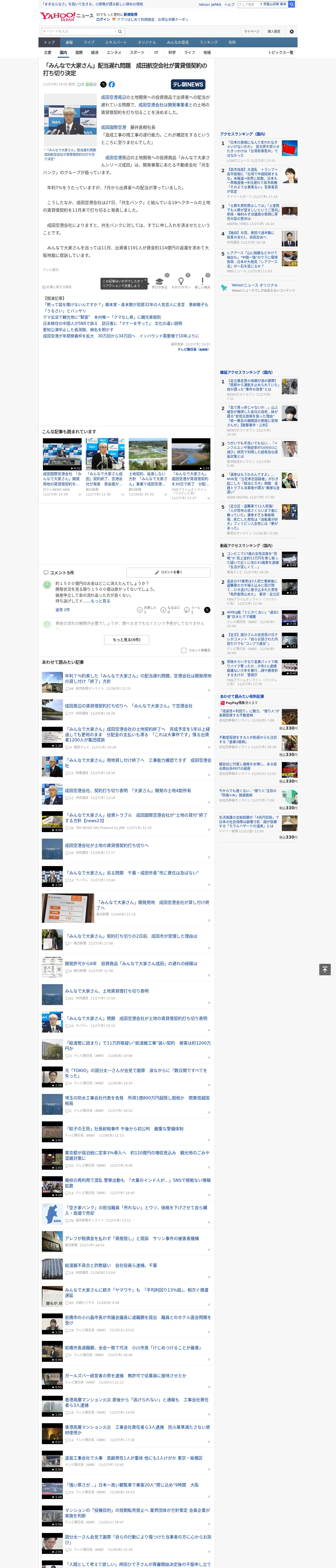Open search scope dropdown at top
This screenshot has width=336, height=1568.
click(x=273, y=4)
